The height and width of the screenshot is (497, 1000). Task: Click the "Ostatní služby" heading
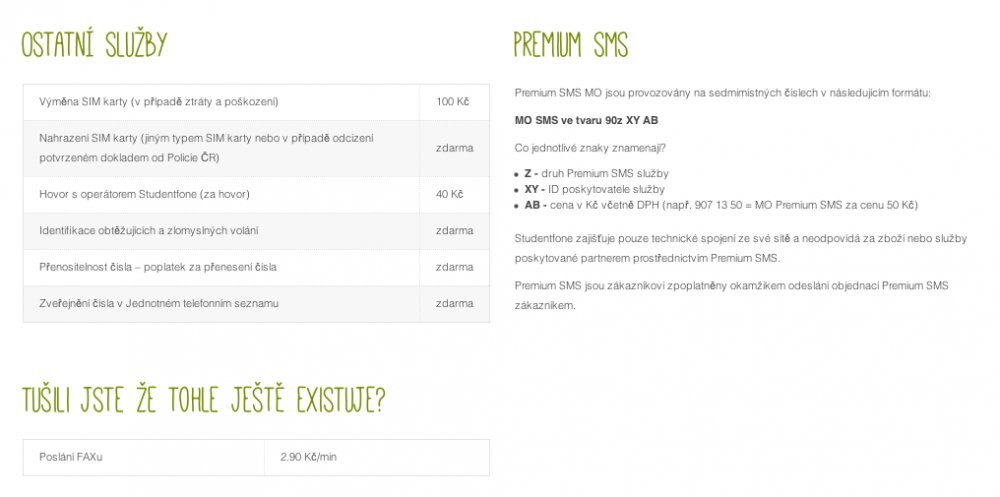[x=94, y=45]
